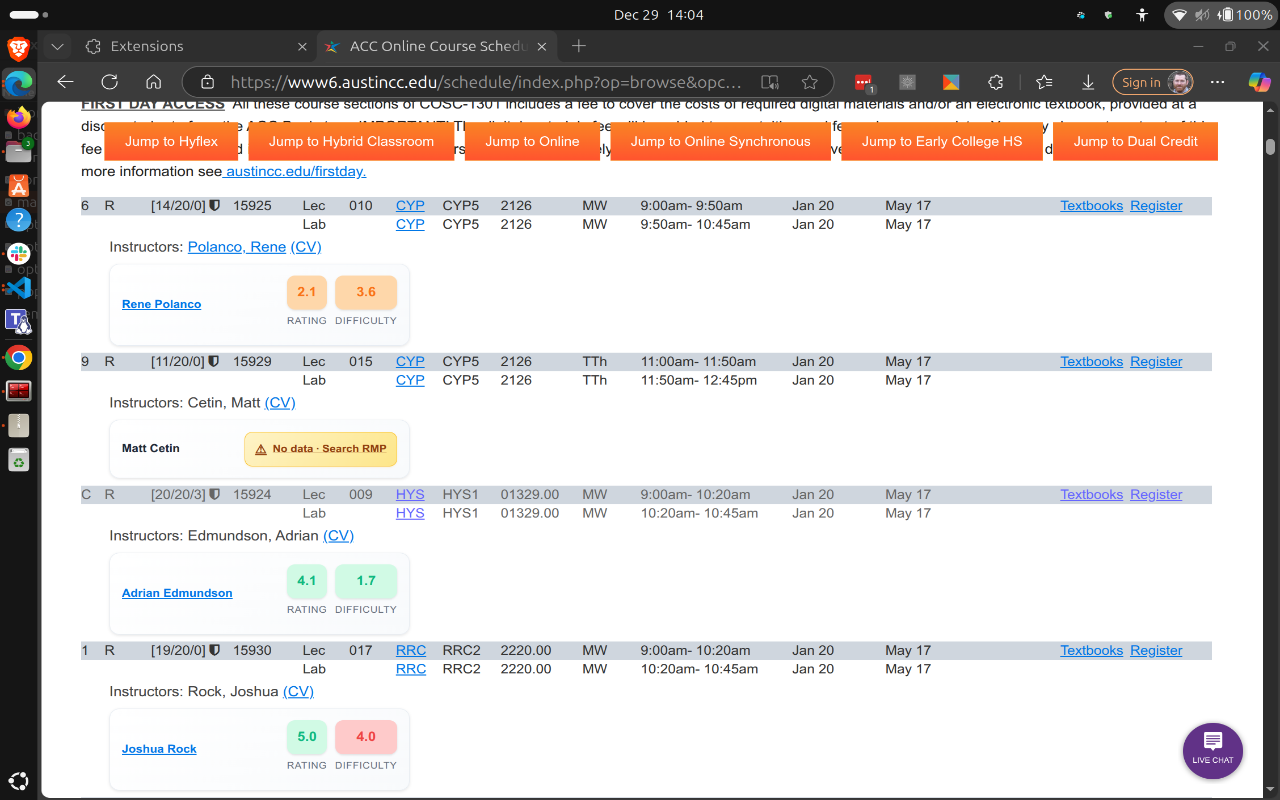
Task: Open the Extensions puzzle-piece menu
Action: tap(995, 82)
